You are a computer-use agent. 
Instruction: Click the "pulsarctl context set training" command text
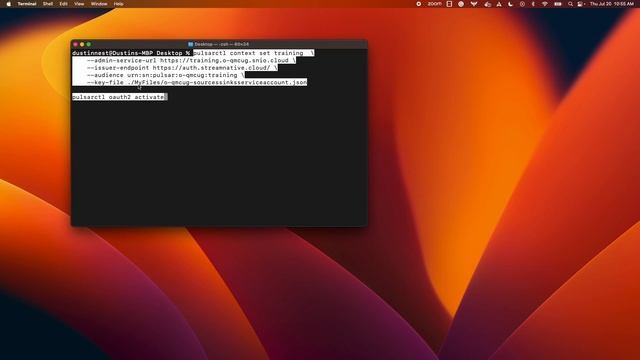pyautogui.click(x=249, y=53)
